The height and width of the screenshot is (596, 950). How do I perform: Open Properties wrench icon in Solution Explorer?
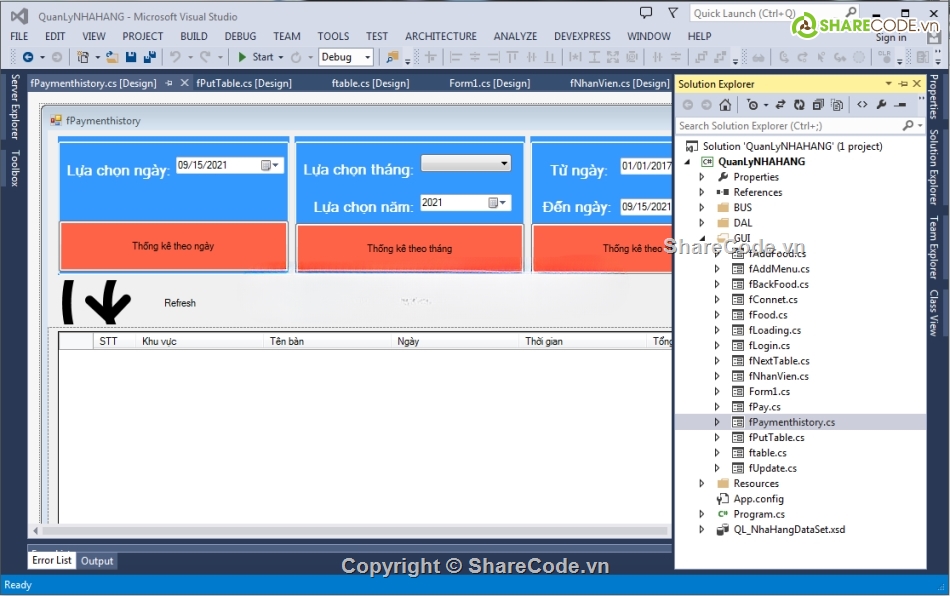pos(882,105)
